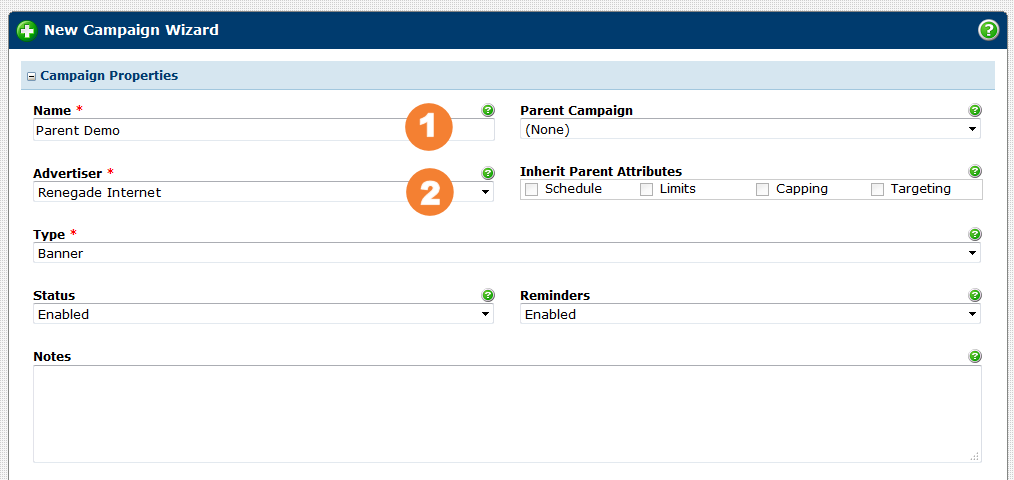The image size is (1014, 480).
Task: Click into the Notes text area
Action: pos(506,413)
